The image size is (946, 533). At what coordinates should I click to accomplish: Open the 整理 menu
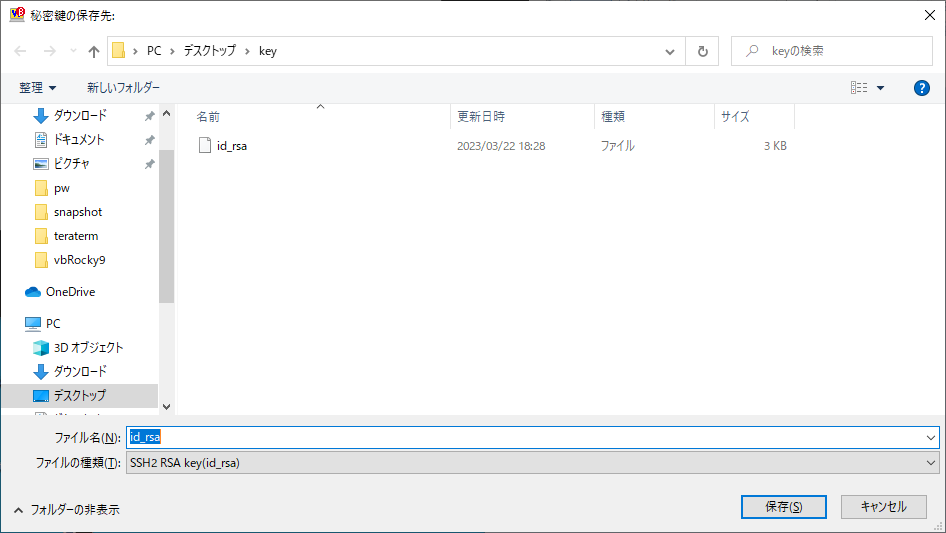[38, 88]
